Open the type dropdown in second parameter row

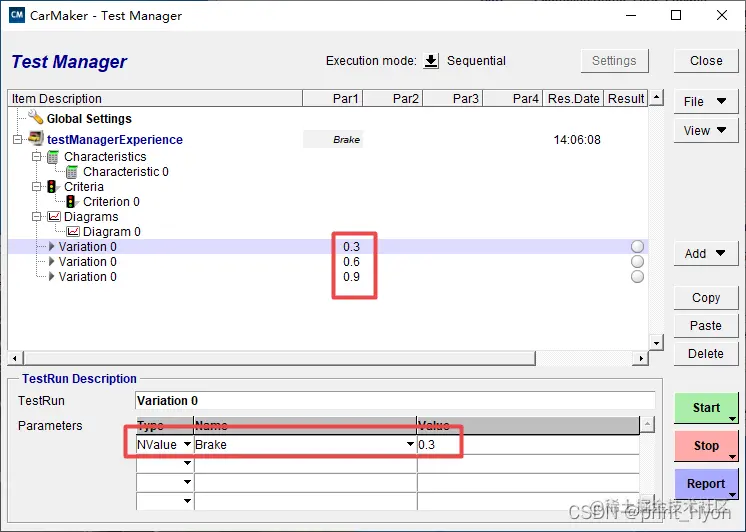click(x=187, y=463)
